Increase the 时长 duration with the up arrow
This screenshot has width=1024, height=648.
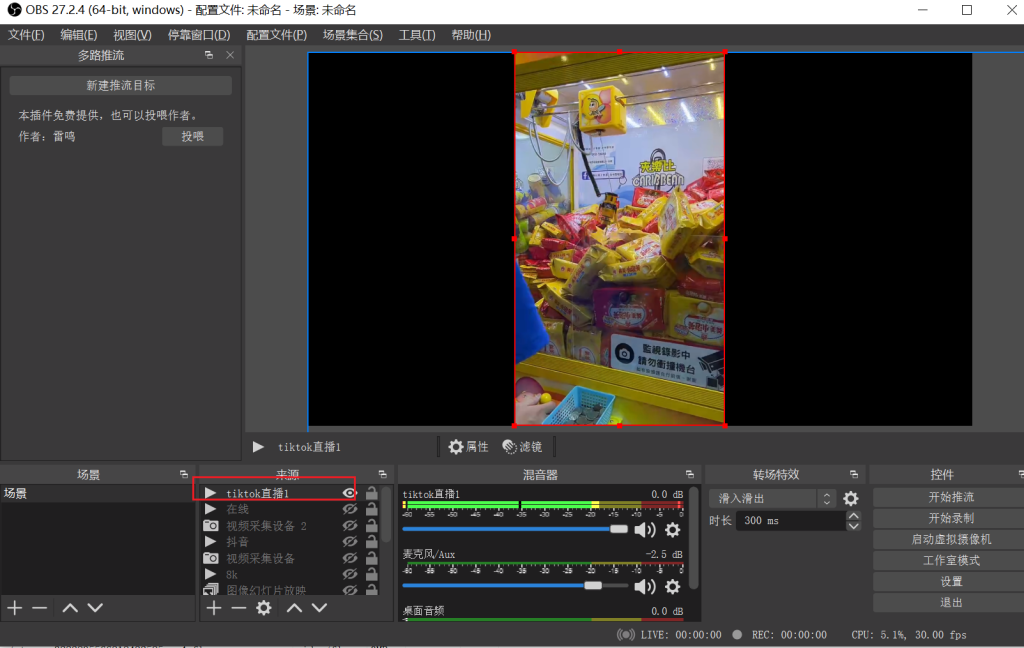853,516
